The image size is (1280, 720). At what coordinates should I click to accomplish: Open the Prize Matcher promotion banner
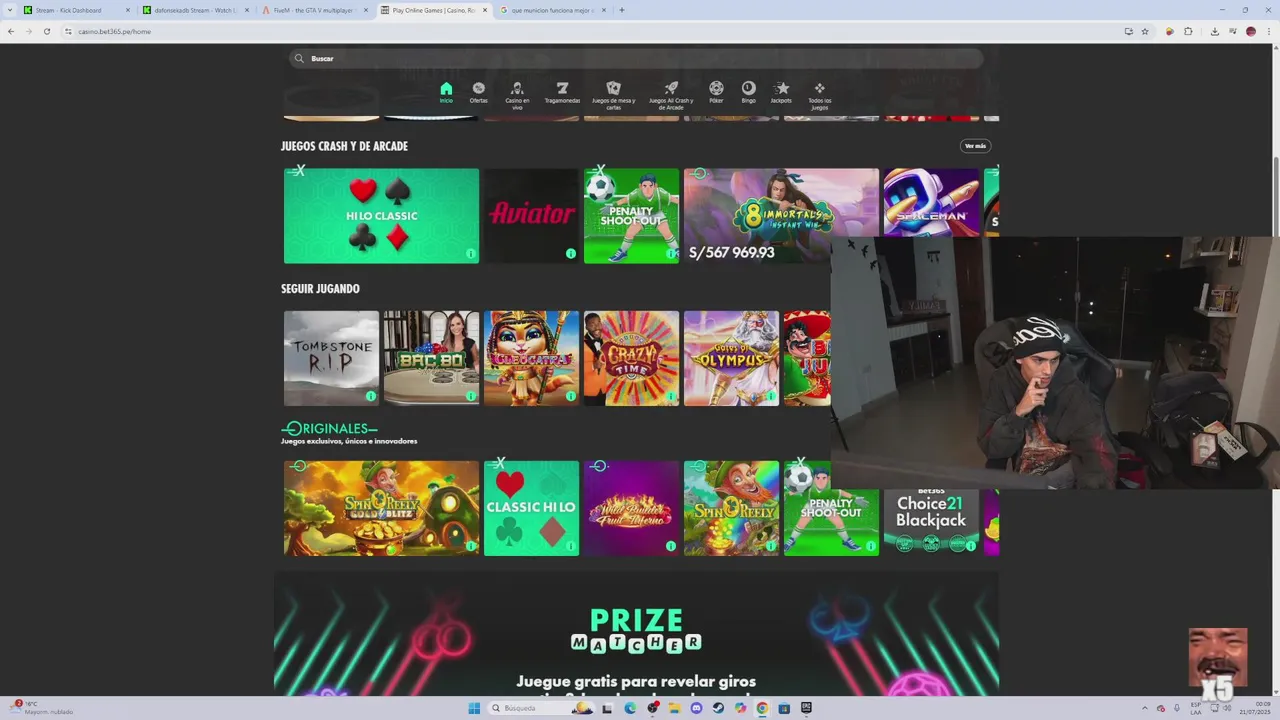[x=636, y=634]
